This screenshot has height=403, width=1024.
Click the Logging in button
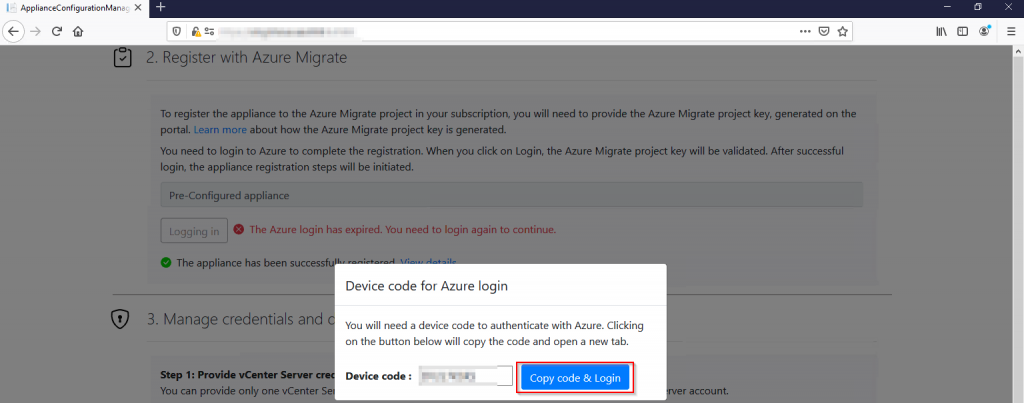(194, 231)
